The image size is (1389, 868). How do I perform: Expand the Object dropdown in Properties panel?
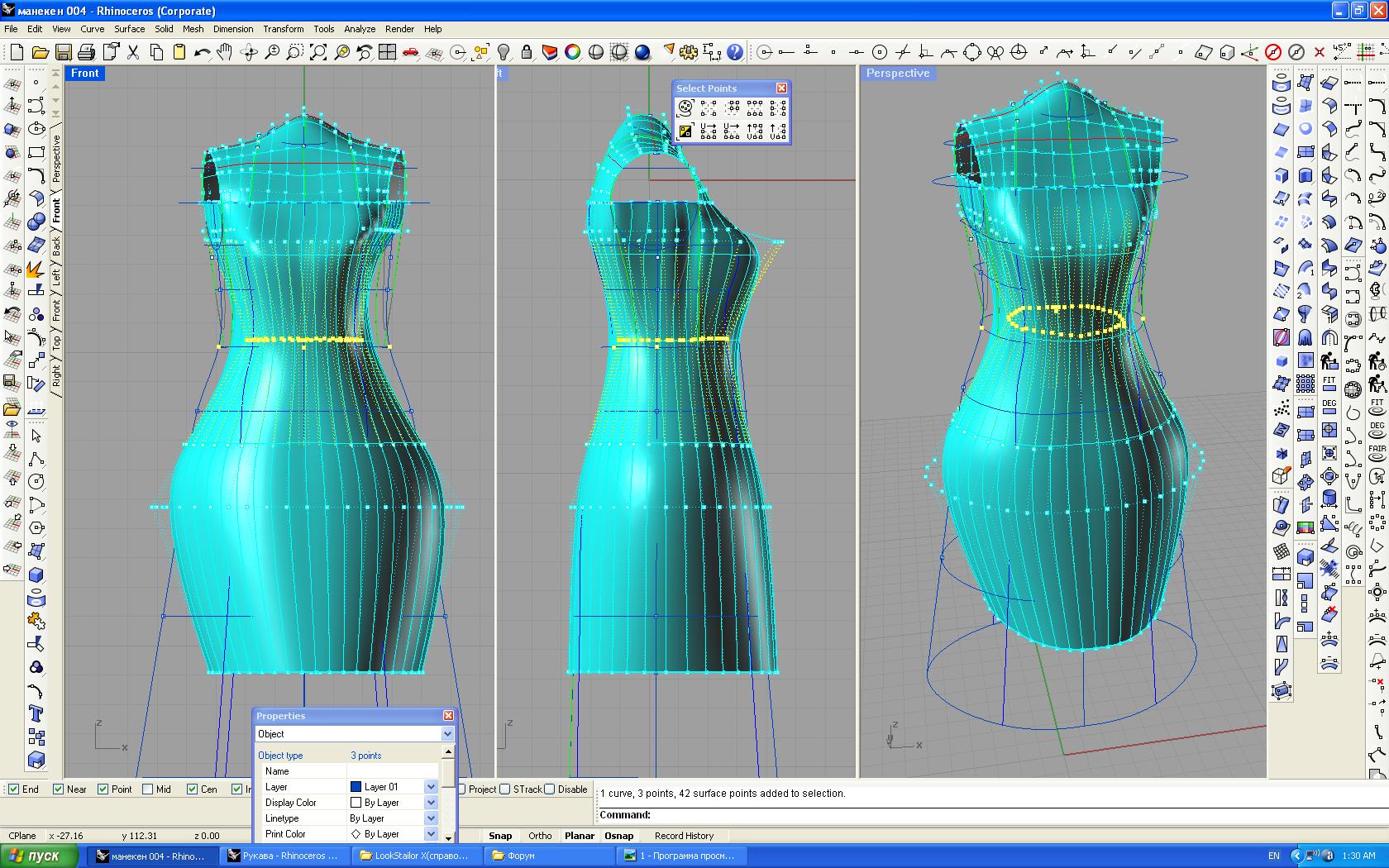[447, 734]
